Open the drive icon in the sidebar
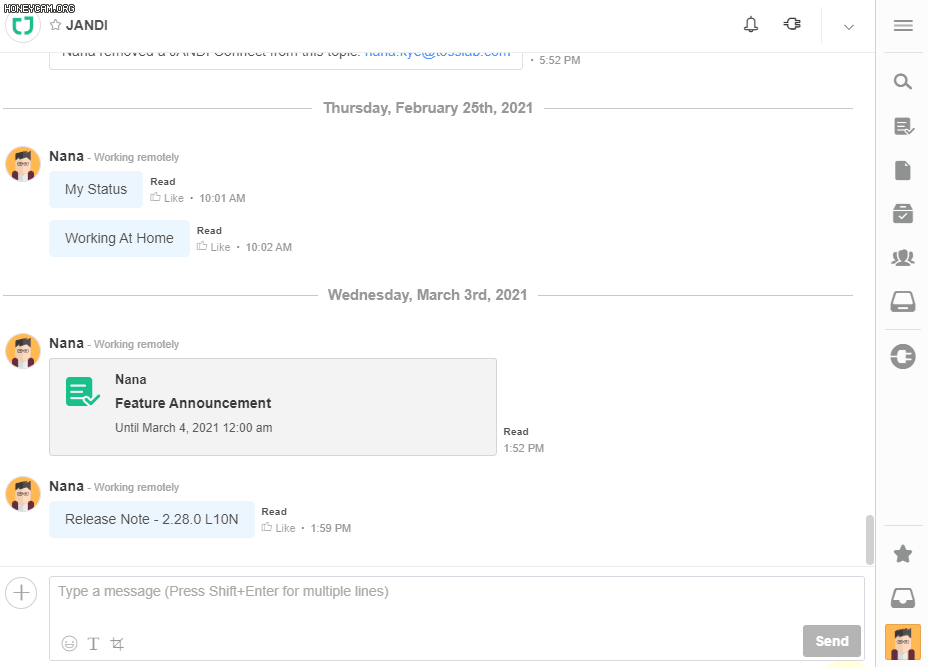The image size is (928, 667). (903, 301)
